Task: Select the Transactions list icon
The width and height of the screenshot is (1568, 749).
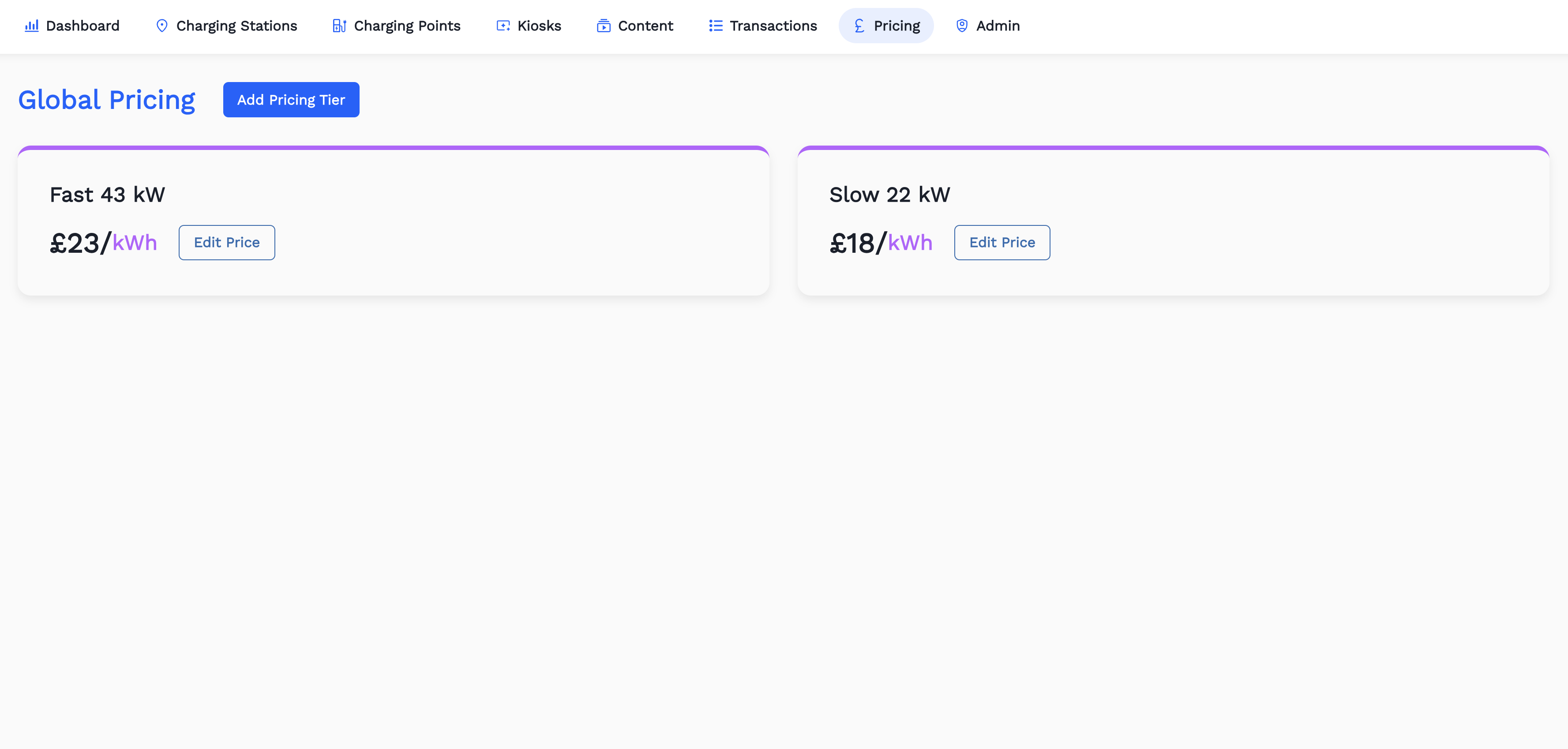Action: (715, 26)
